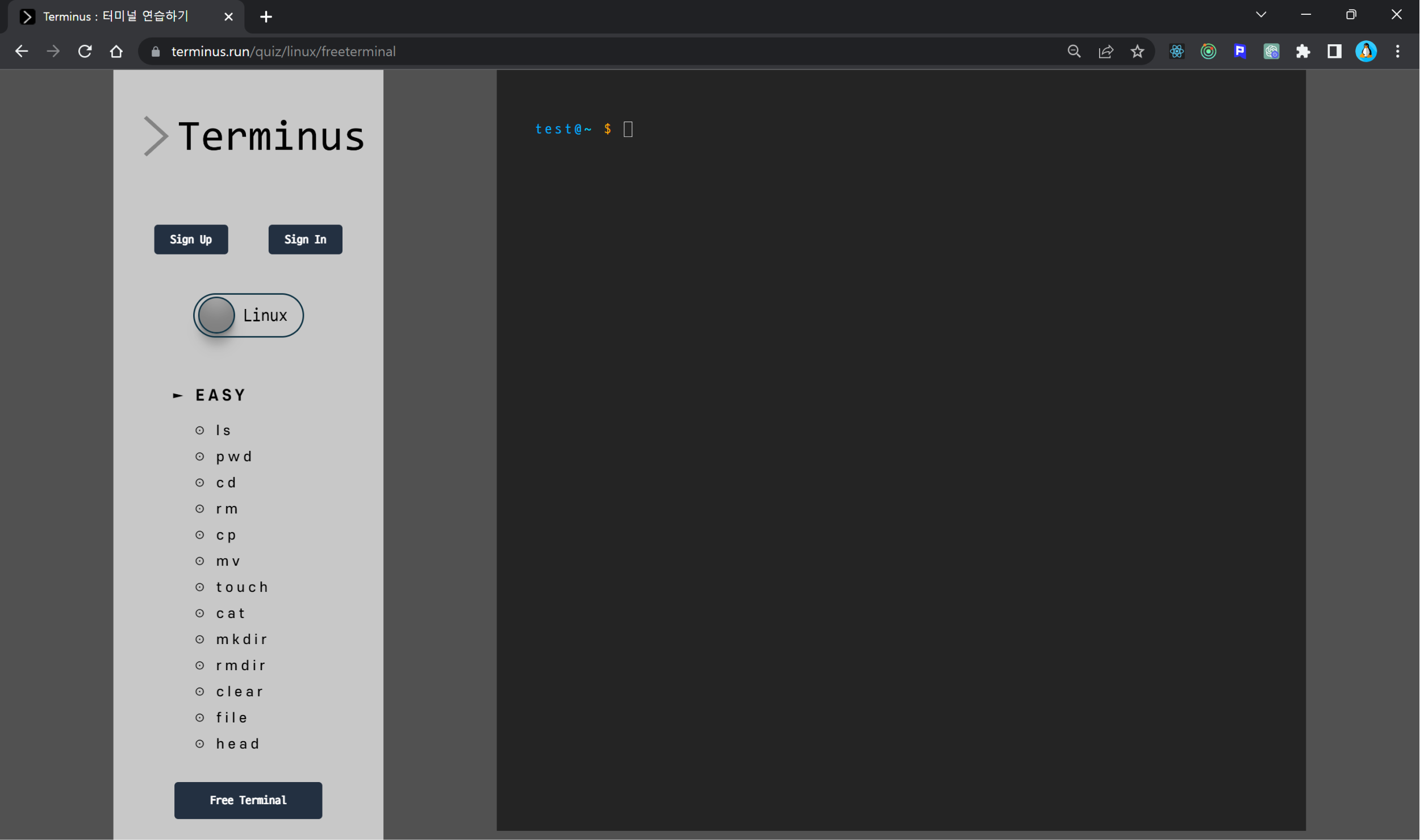Open the zoom magnifier icon in address bar
Screen dimensions: 1420x840
pos(1074,52)
